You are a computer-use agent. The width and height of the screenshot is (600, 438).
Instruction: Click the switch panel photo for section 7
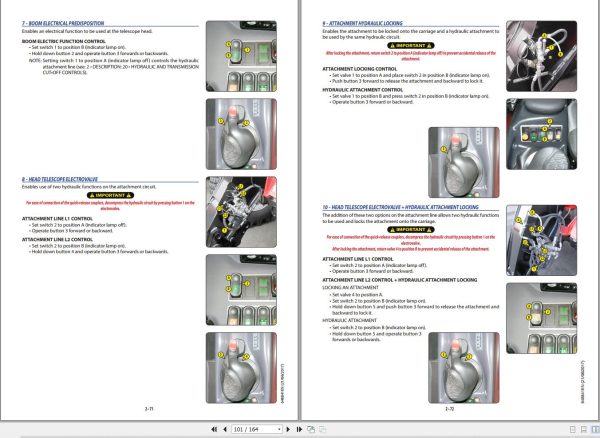point(241,56)
